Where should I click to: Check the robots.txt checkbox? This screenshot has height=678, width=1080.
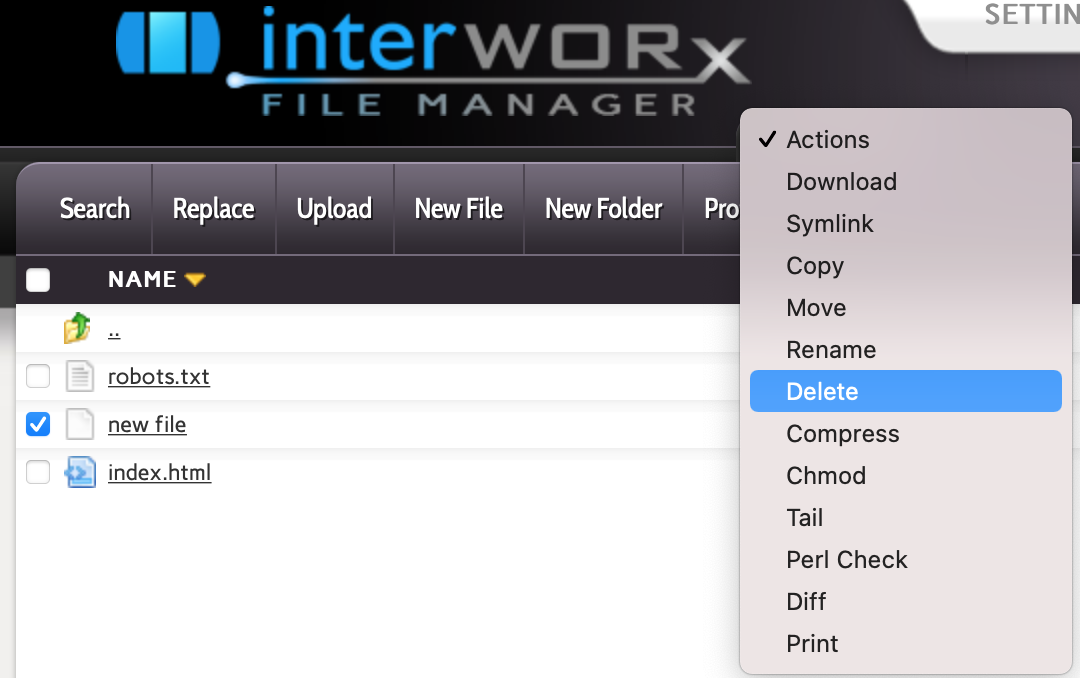(x=38, y=377)
